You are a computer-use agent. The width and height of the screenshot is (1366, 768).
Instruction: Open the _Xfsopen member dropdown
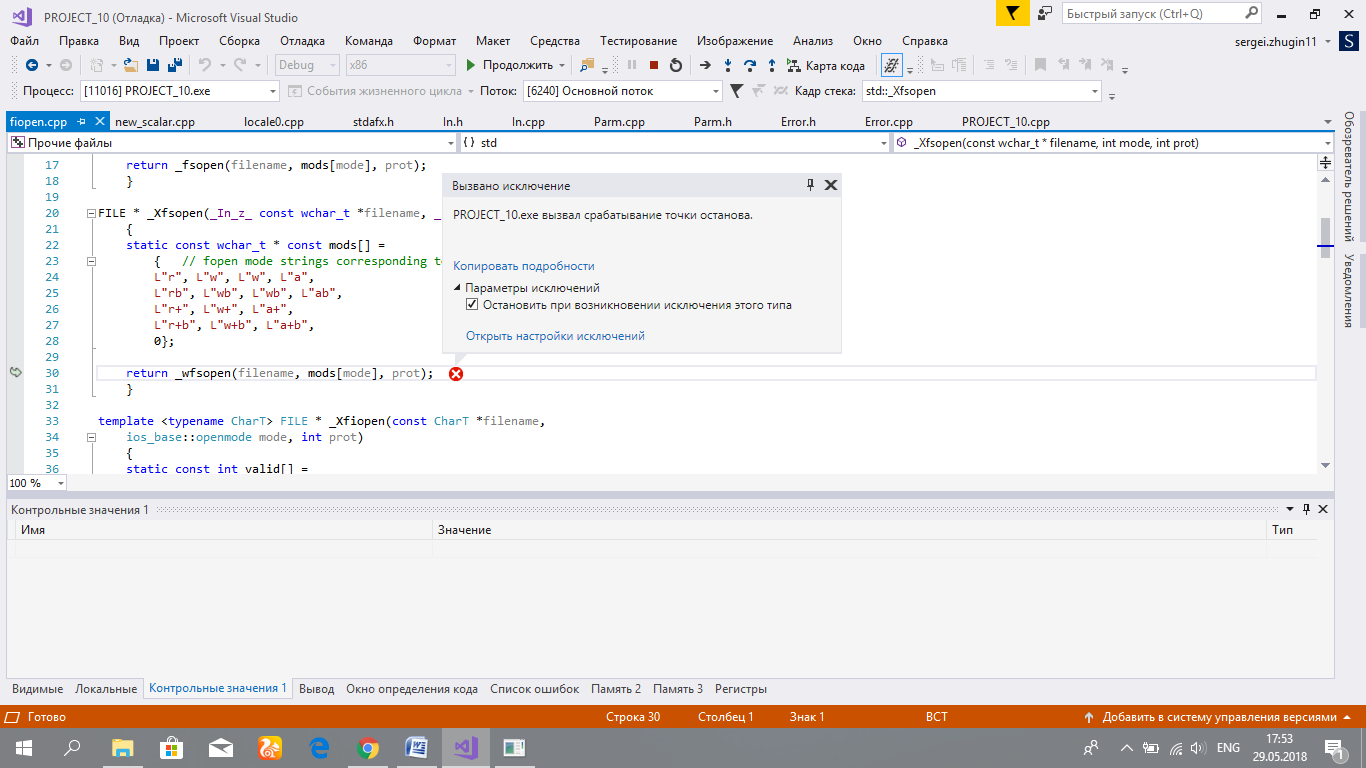(1326, 143)
